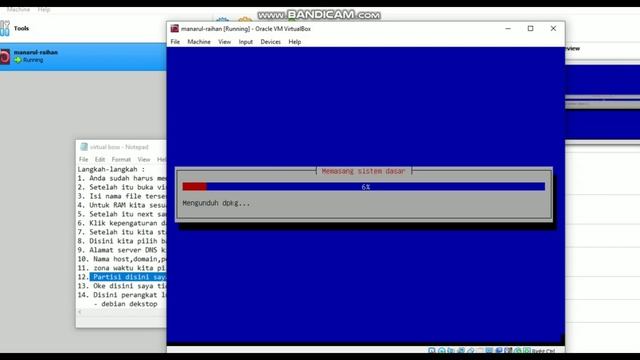Open Format menu in Notepad
The width and height of the screenshot is (640, 360).
tap(121, 159)
